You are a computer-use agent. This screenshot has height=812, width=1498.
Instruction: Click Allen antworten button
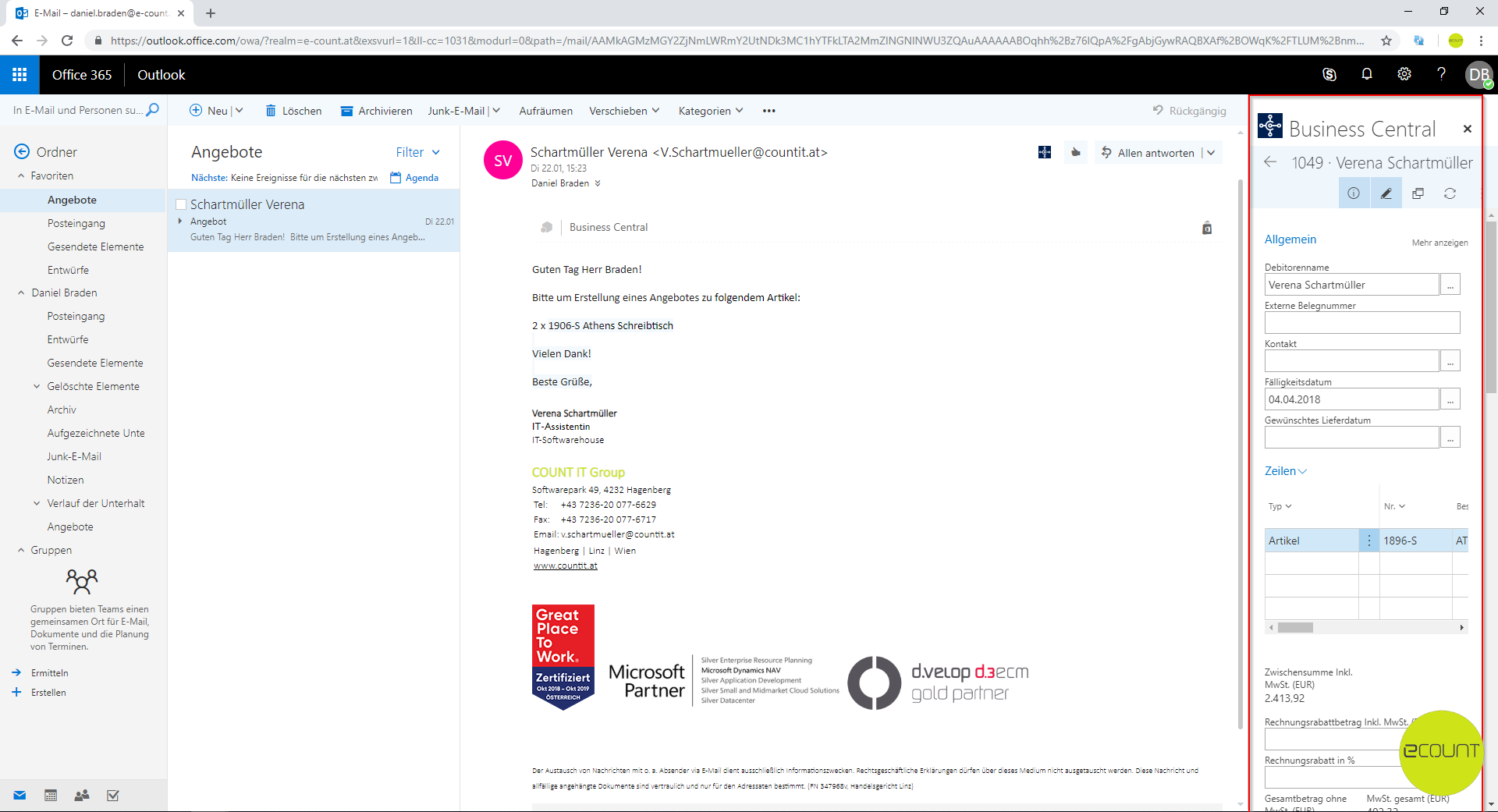[x=1147, y=153]
